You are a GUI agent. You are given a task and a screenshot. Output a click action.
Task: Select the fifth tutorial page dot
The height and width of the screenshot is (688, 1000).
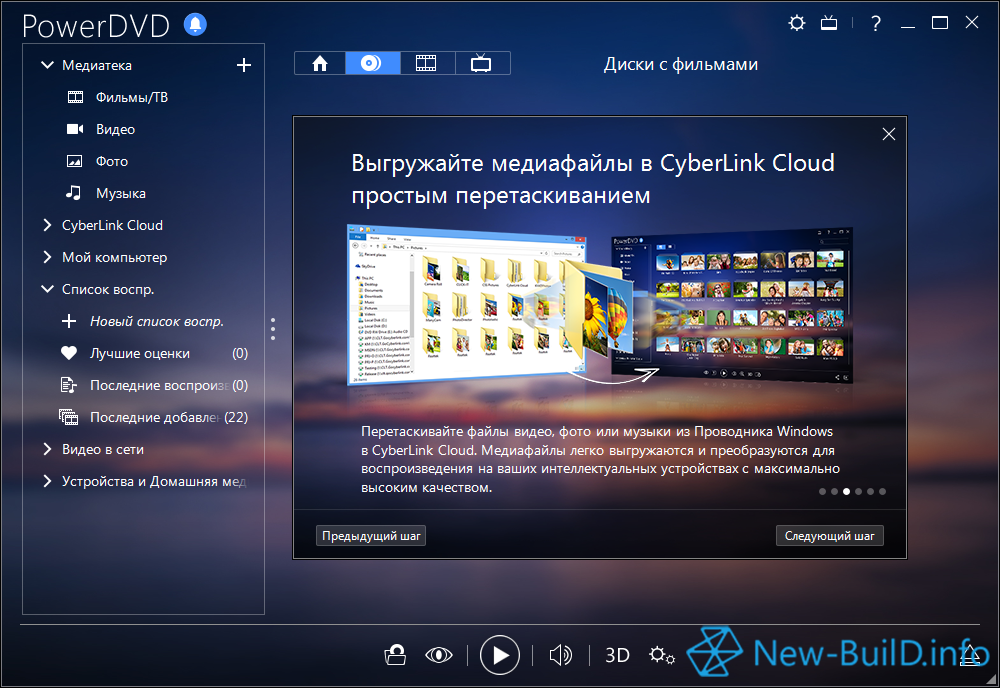click(x=871, y=492)
